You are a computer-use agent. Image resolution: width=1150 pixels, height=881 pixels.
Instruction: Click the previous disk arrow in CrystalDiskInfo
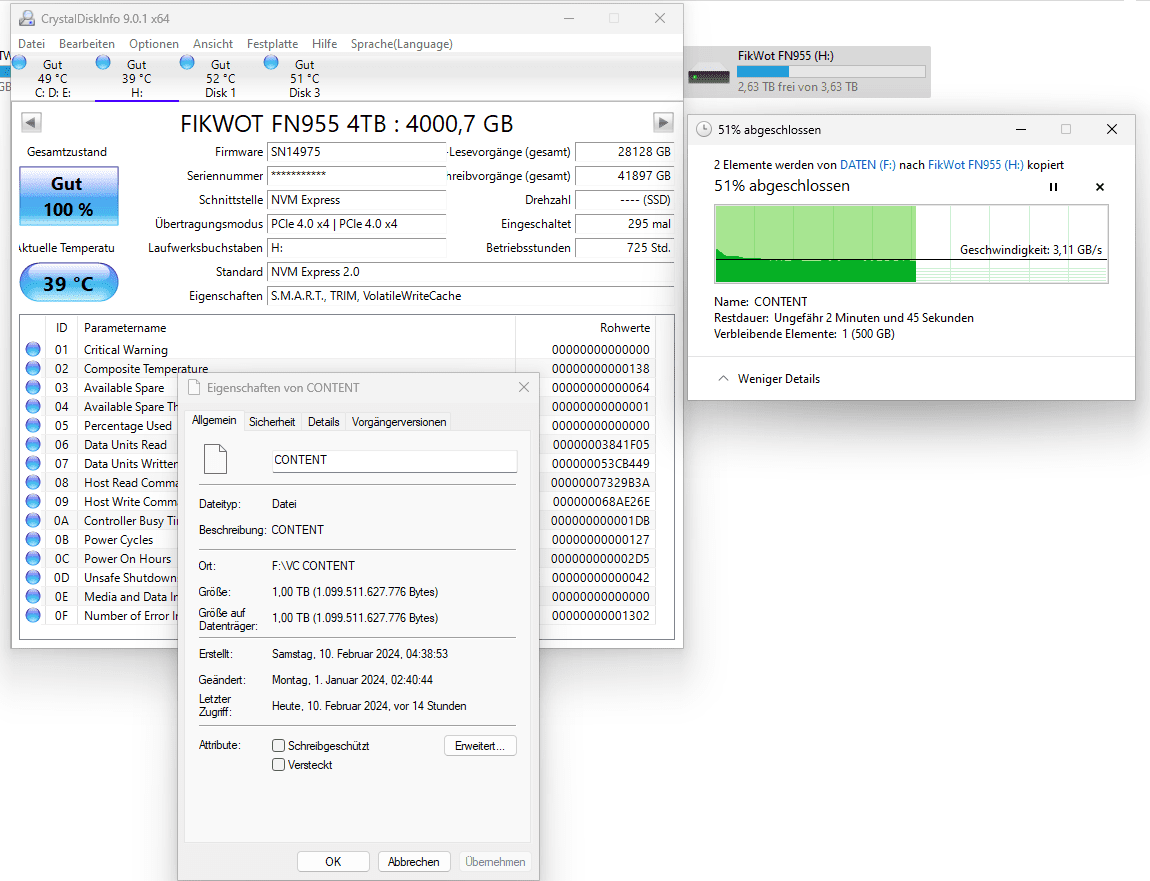[x=31, y=123]
